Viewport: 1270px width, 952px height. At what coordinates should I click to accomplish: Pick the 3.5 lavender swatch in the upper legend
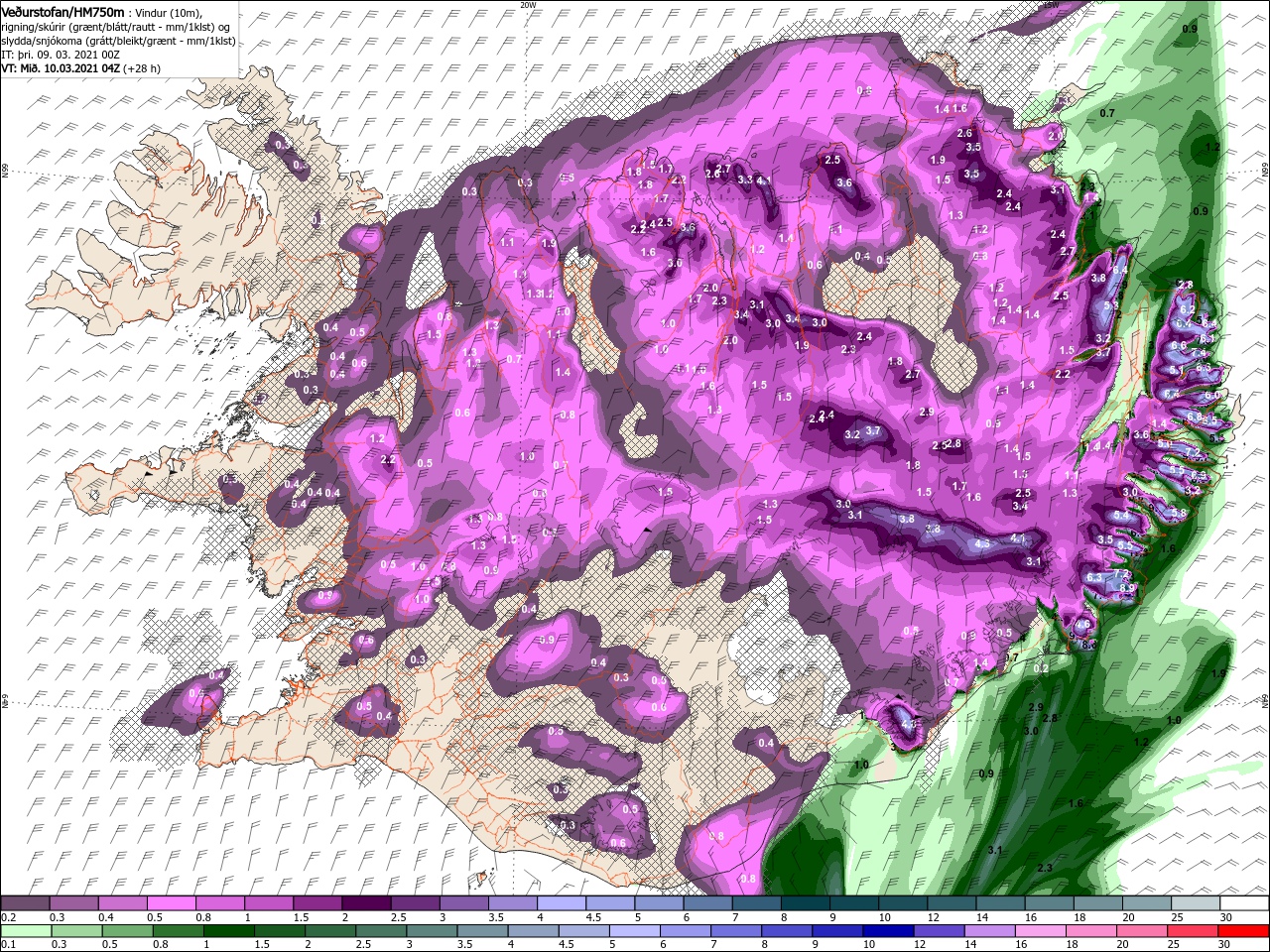511,903
